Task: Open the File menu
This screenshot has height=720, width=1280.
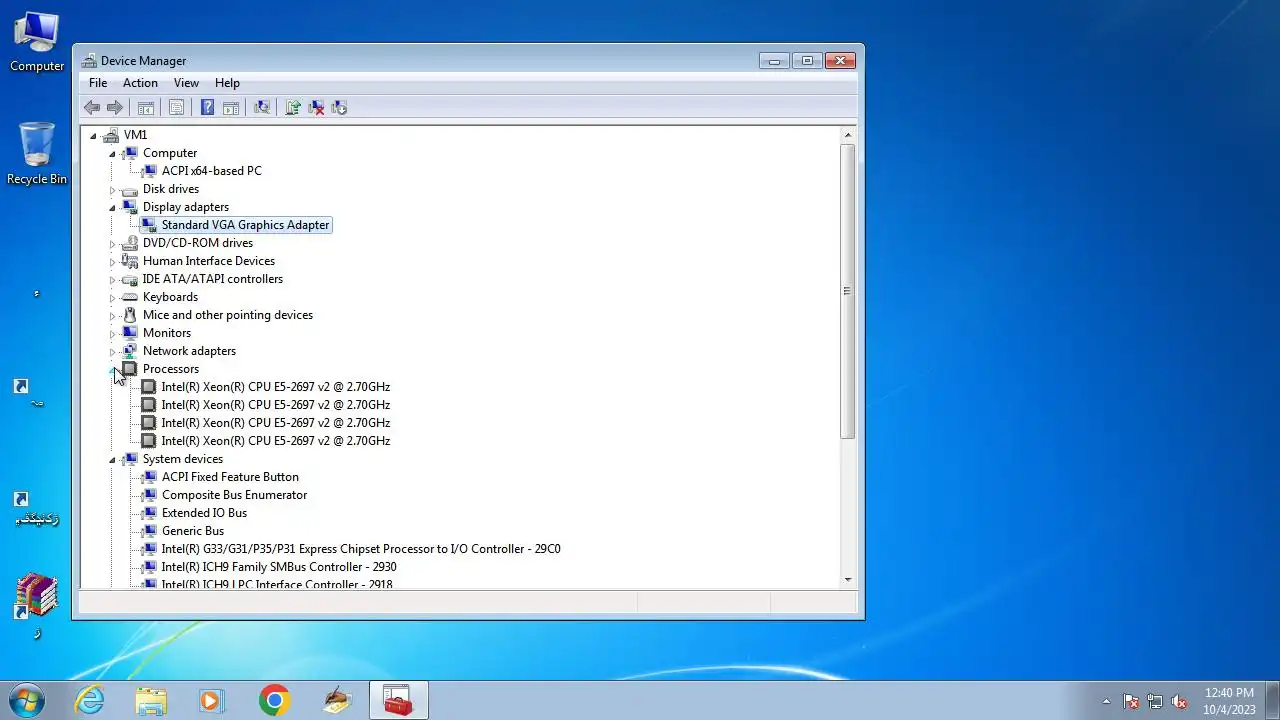Action: 98,83
